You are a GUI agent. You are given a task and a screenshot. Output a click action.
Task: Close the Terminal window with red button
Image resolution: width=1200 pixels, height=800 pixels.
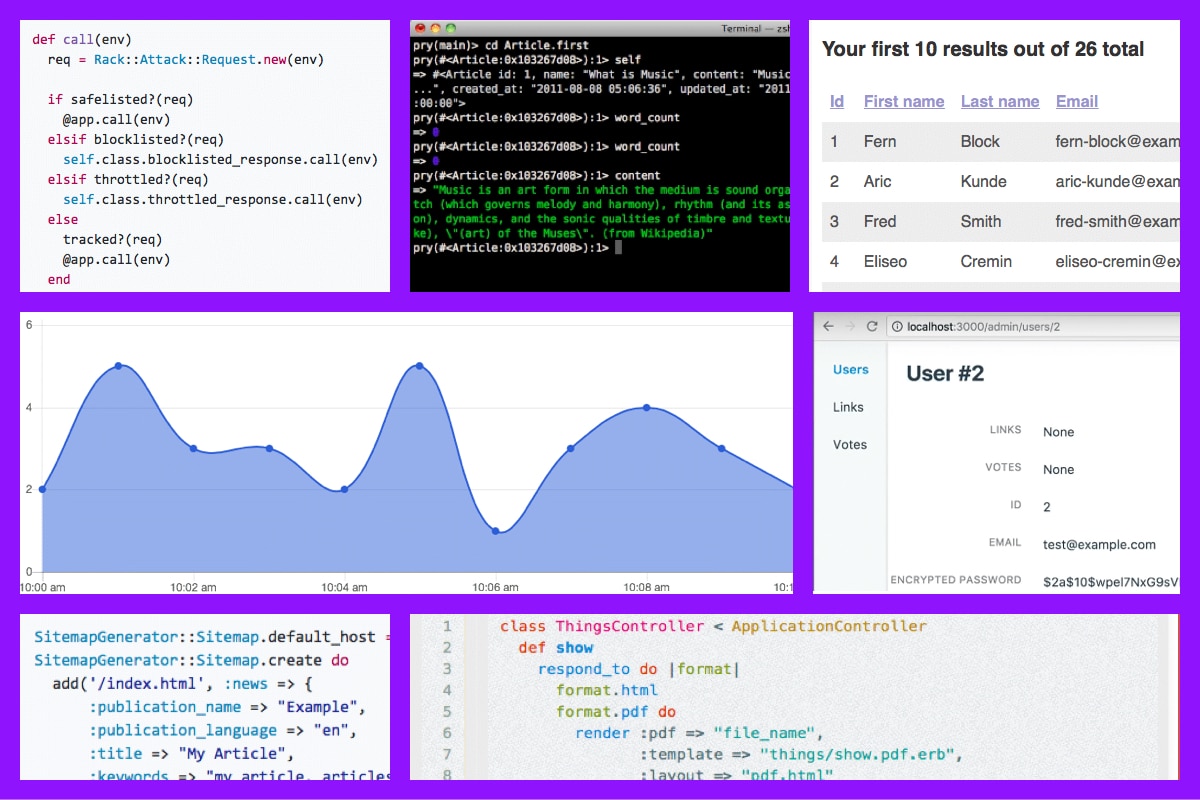420,28
